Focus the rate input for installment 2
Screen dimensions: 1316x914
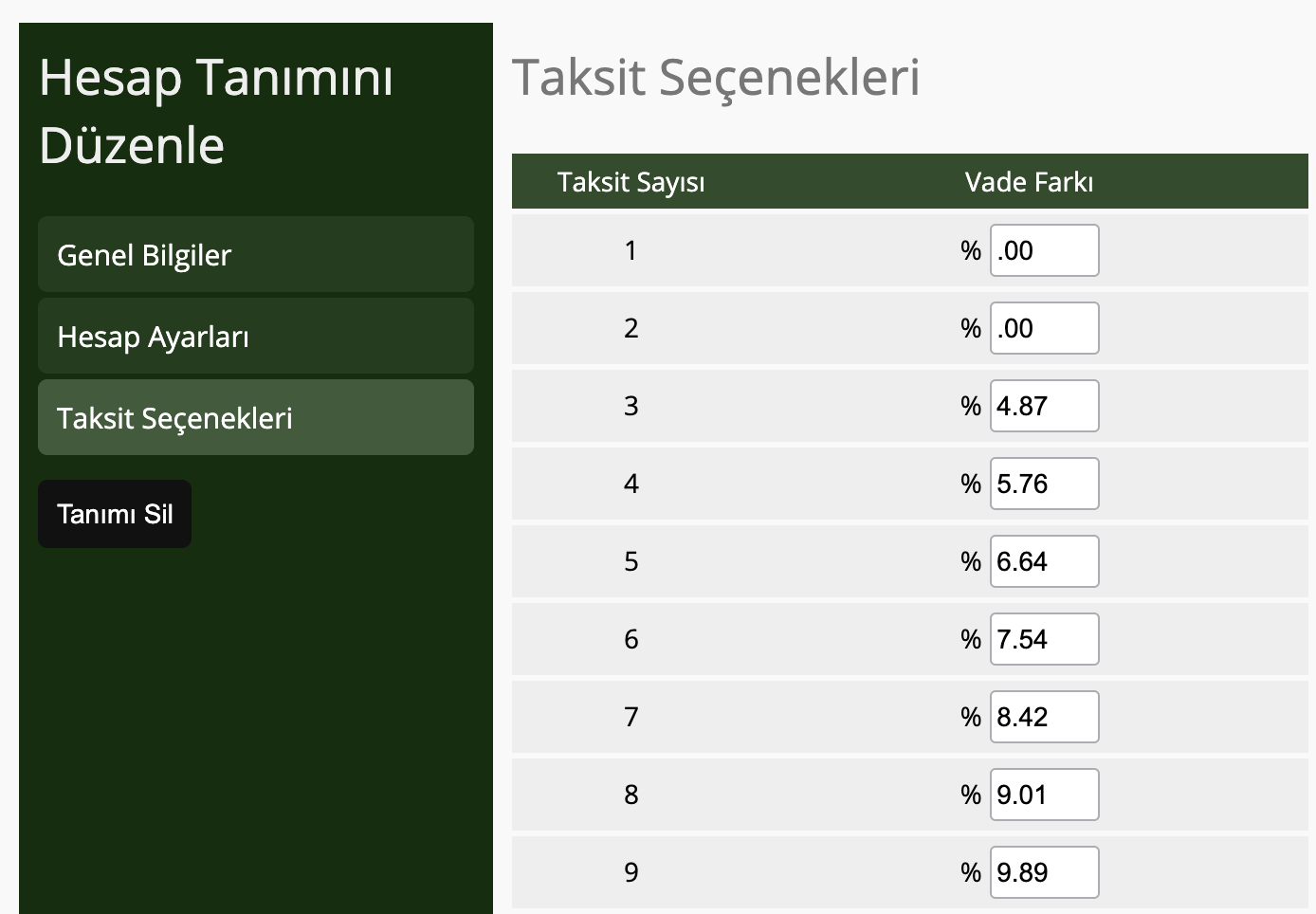coord(1044,328)
